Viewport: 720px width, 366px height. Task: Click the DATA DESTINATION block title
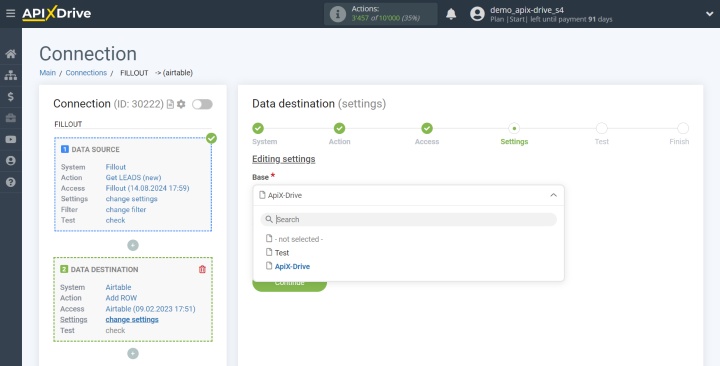point(104,270)
